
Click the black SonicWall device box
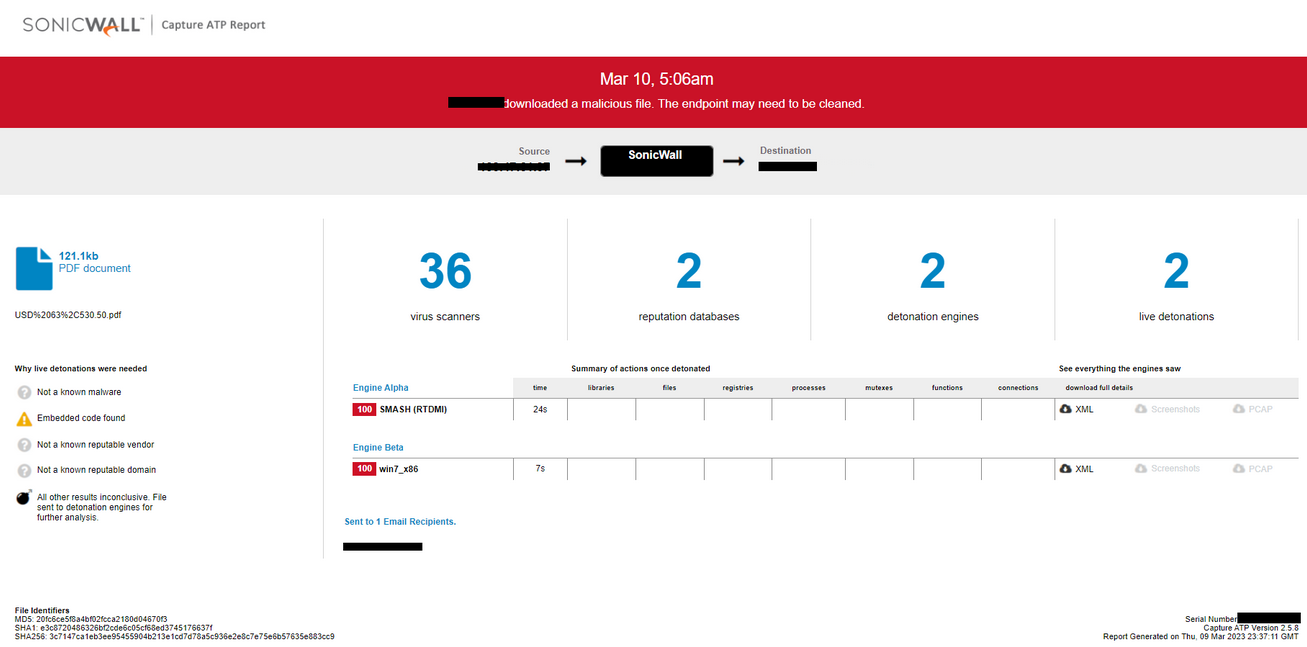click(657, 161)
